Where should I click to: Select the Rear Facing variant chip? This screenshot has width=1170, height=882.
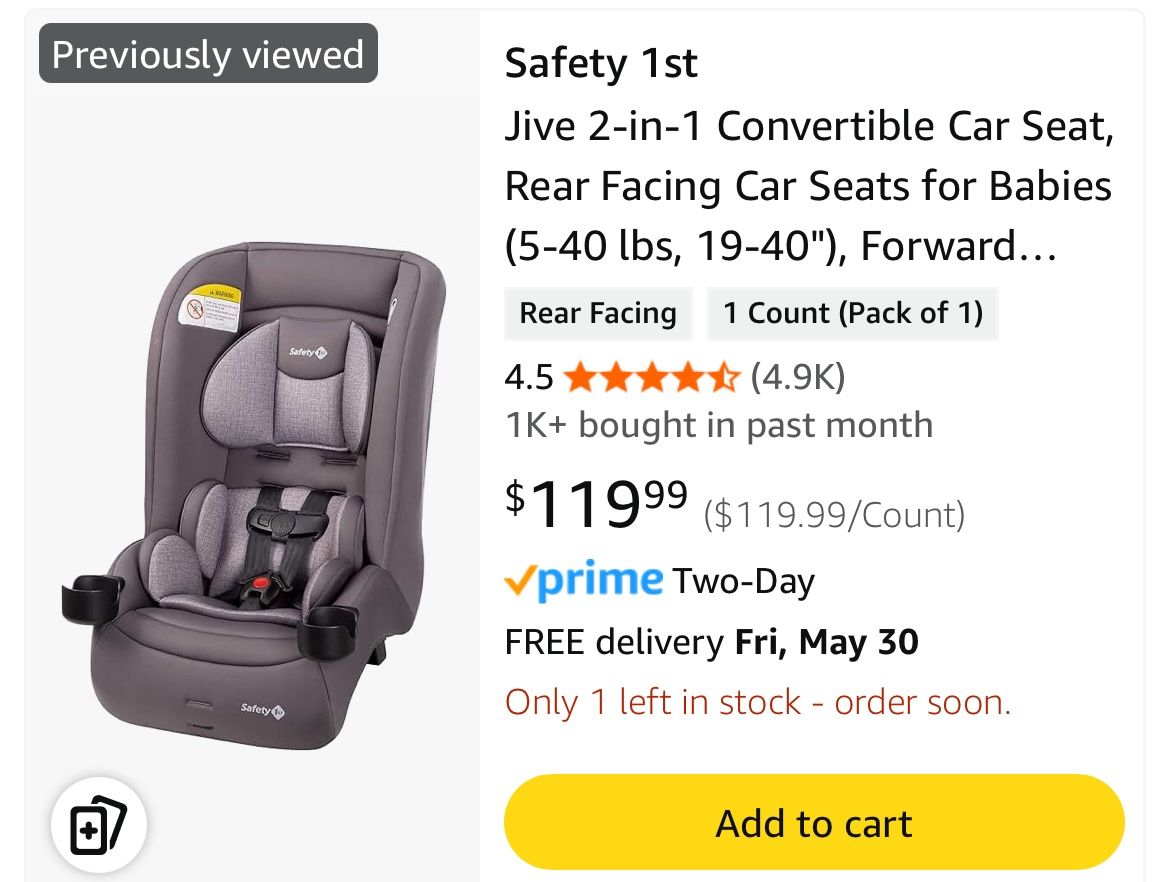coord(598,313)
